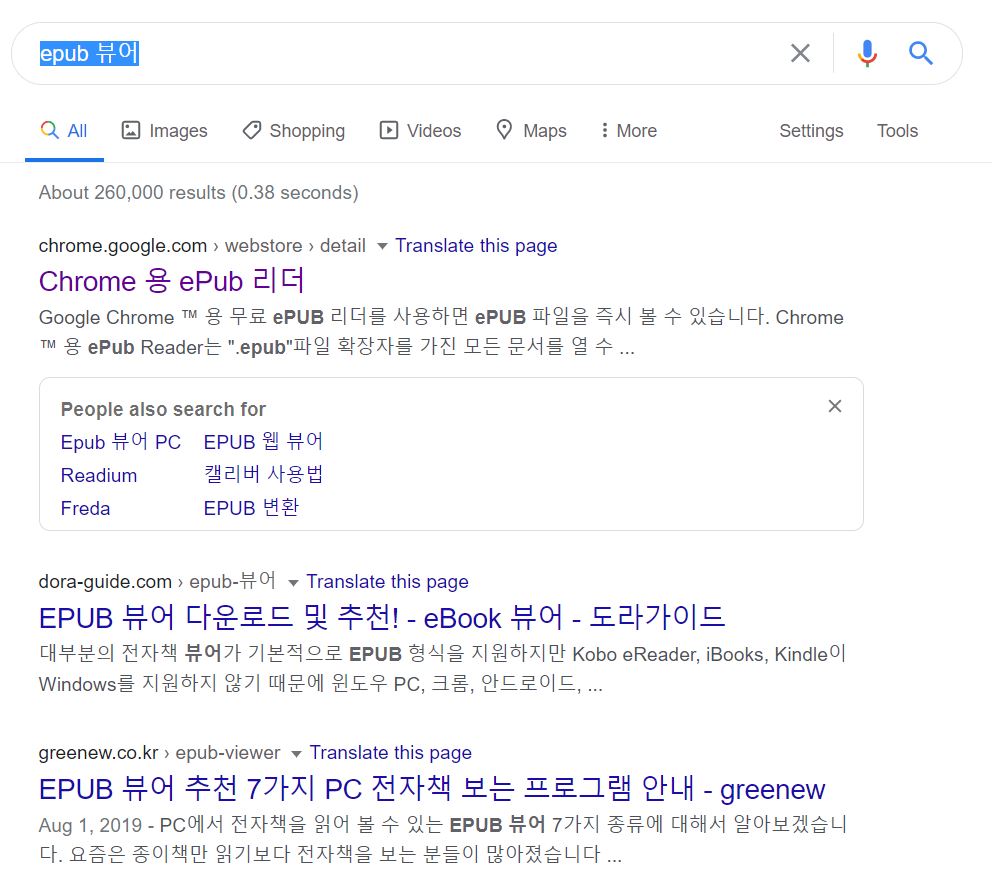This screenshot has width=992, height=874.
Task: Search for Readium suggestion
Action: point(99,475)
